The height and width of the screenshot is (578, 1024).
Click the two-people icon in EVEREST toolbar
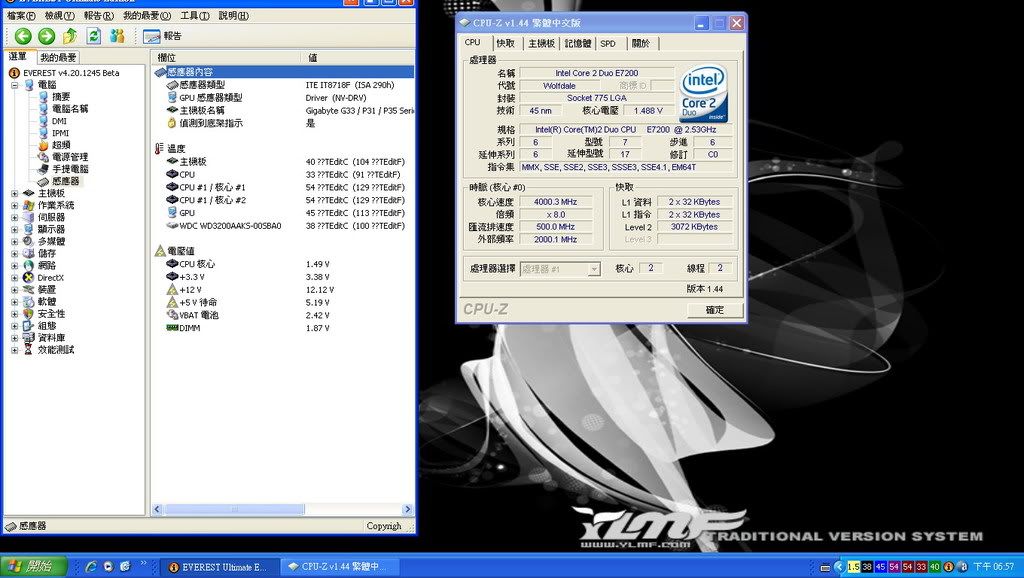coord(117,36)
